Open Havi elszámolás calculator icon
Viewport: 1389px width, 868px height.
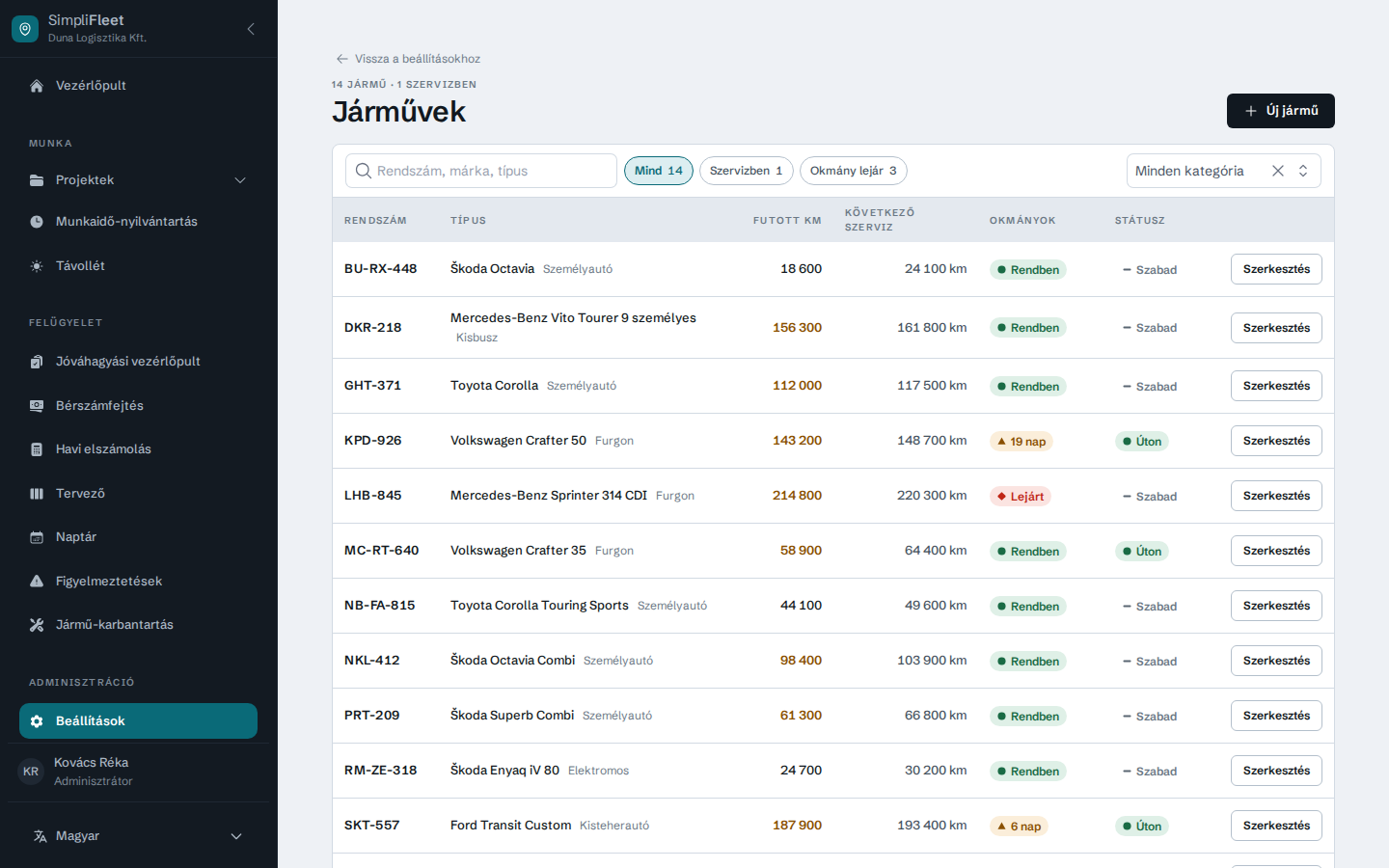(37, 449)
